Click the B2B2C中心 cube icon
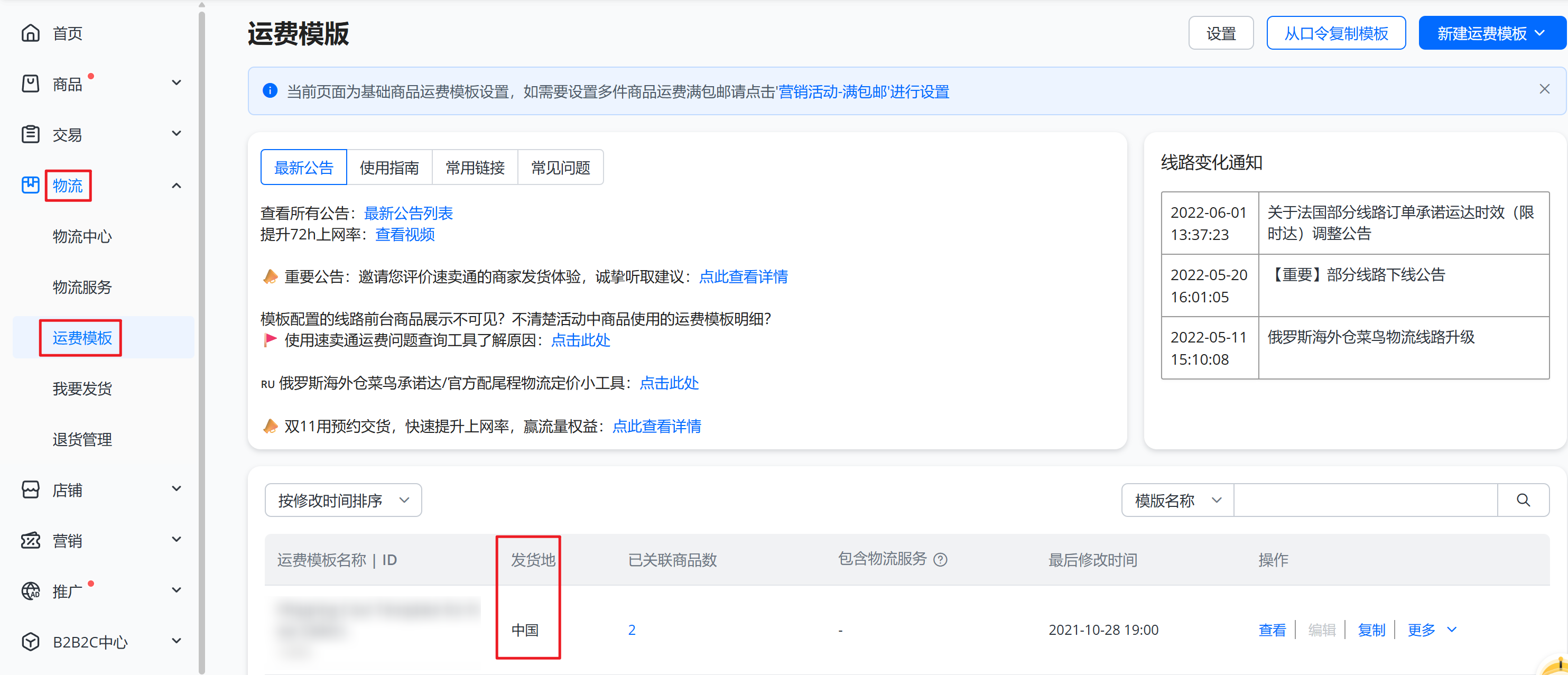This screenshot has height=675, width=1568. [x=30, y=642]
